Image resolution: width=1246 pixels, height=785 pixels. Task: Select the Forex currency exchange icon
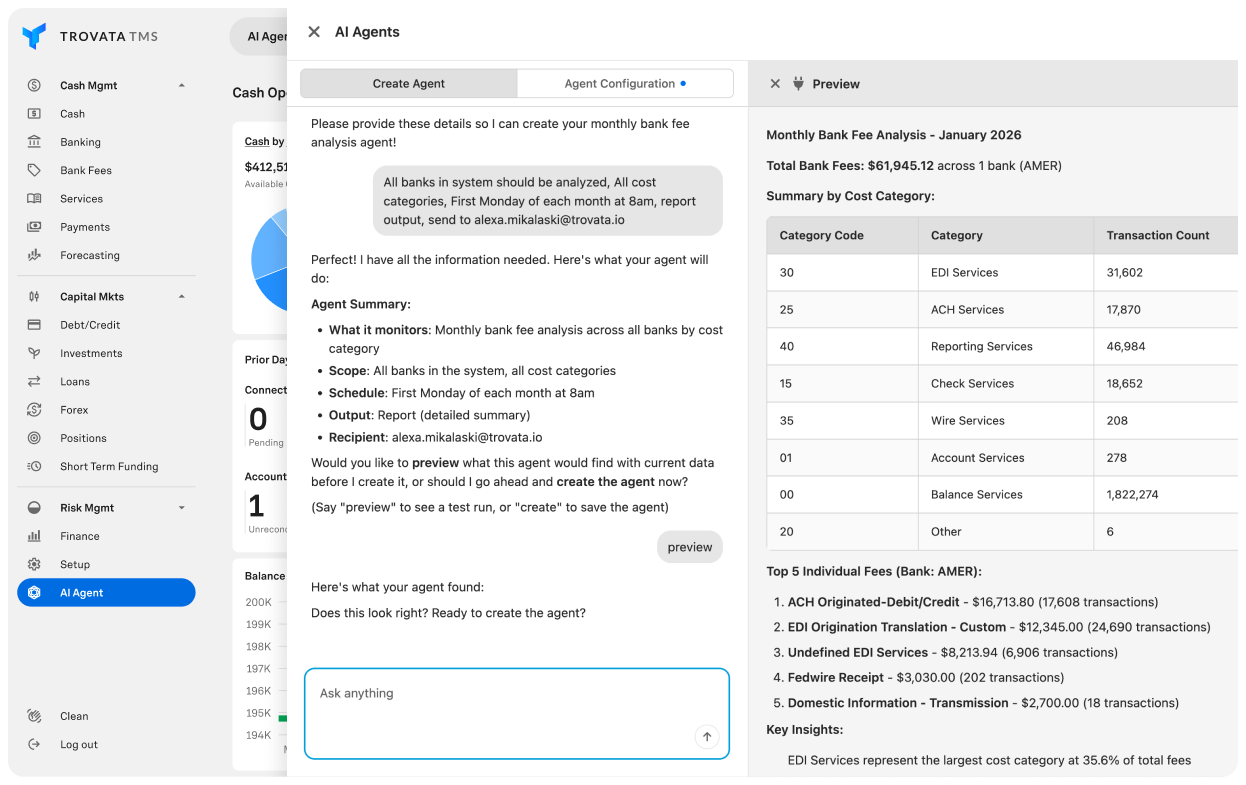pos(34,410)
